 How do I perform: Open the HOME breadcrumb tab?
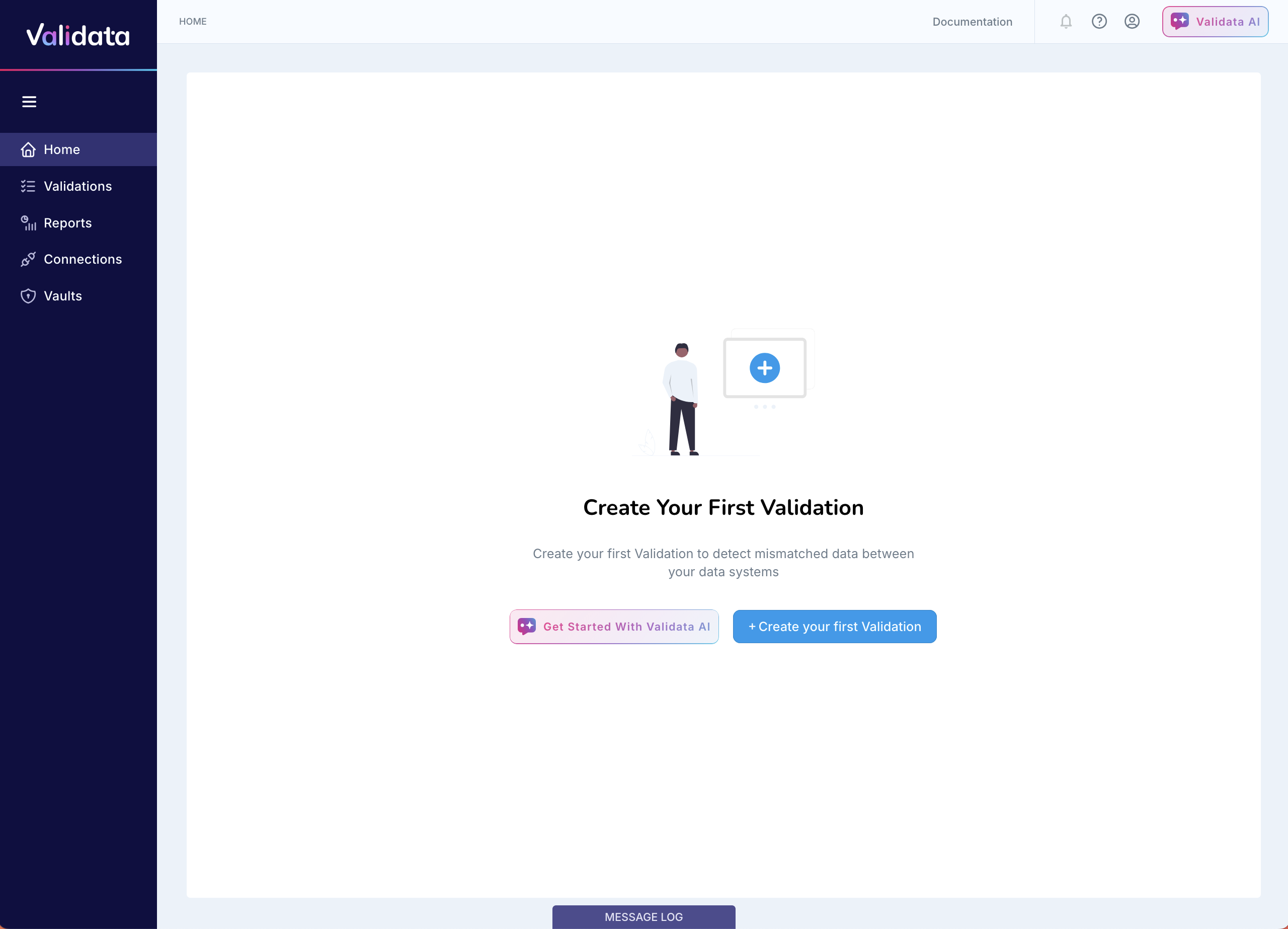(193, 21)
